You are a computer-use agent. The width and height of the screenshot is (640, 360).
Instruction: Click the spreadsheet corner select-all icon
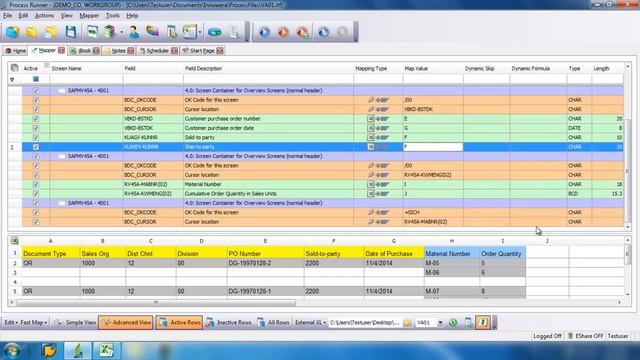click(15, 240)
